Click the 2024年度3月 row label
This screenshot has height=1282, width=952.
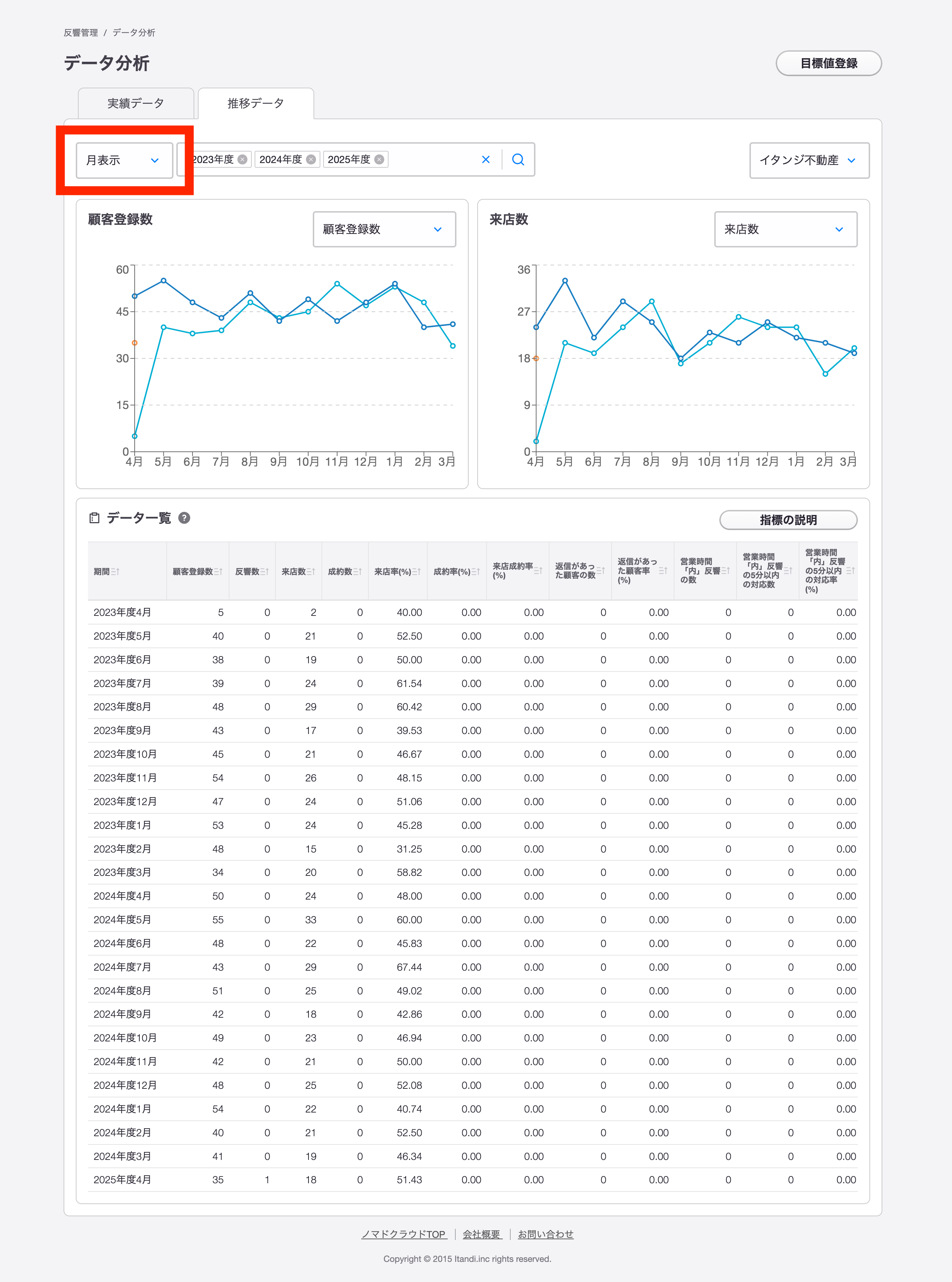(x=122, y=1156)
